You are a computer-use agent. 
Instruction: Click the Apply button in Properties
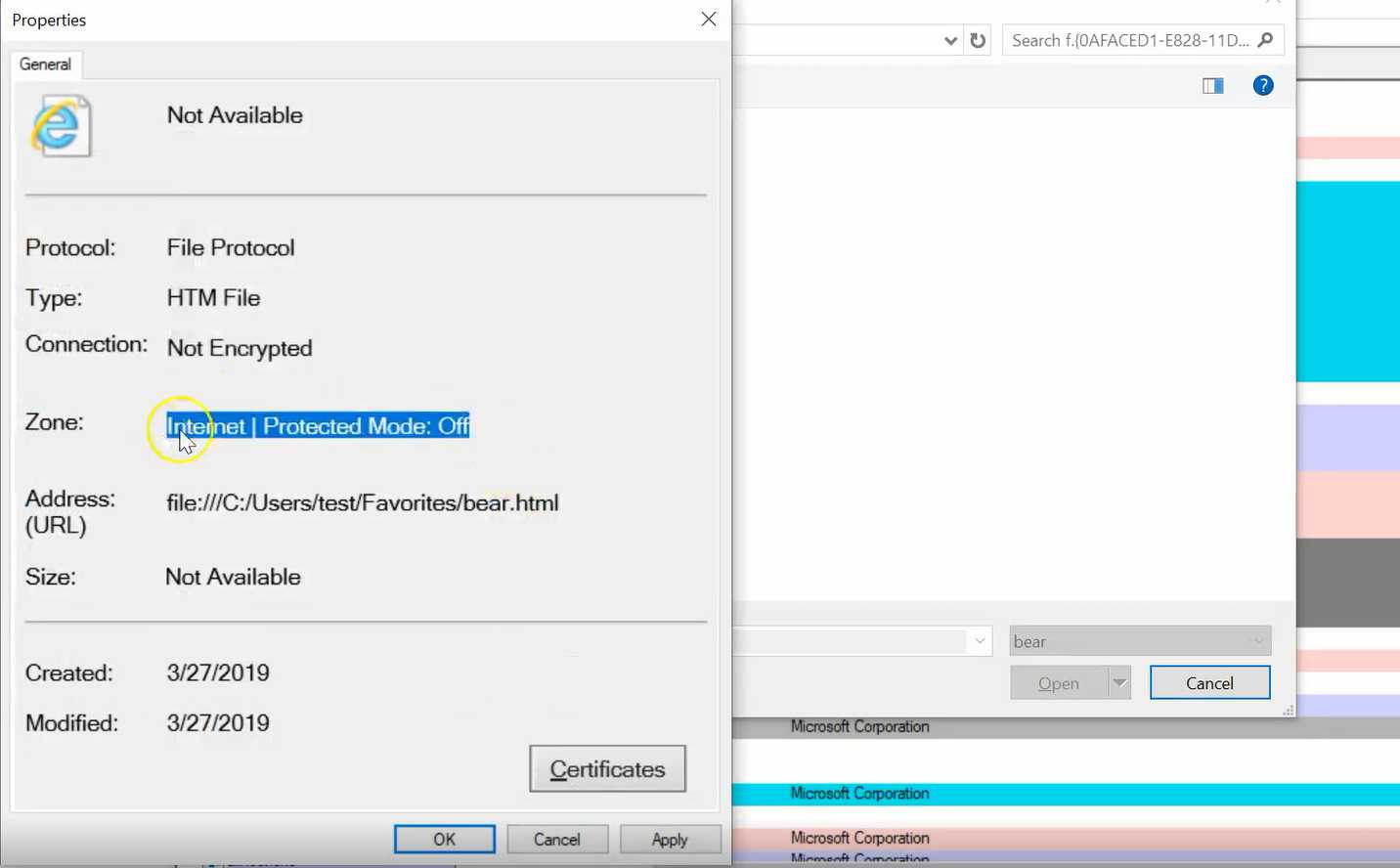(670, 840)
